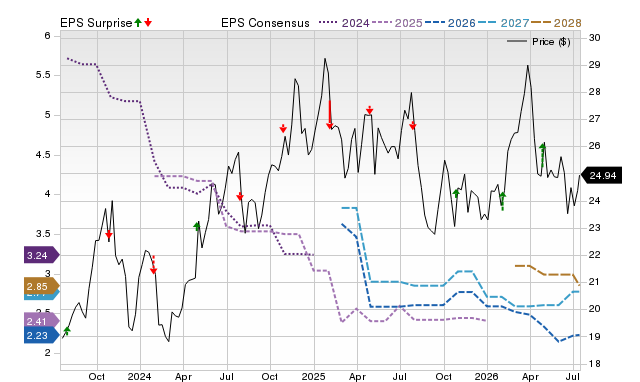Select the green dotted beat arrow after Apr 2026

[542, 155]
